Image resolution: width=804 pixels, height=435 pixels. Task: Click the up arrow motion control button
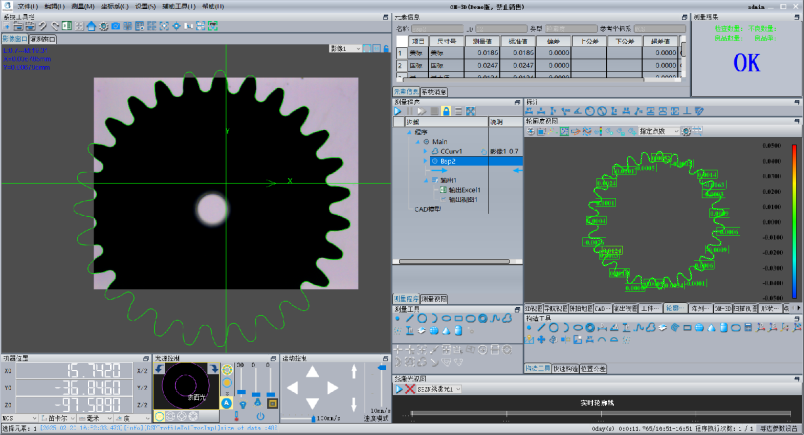click(312, 373)
